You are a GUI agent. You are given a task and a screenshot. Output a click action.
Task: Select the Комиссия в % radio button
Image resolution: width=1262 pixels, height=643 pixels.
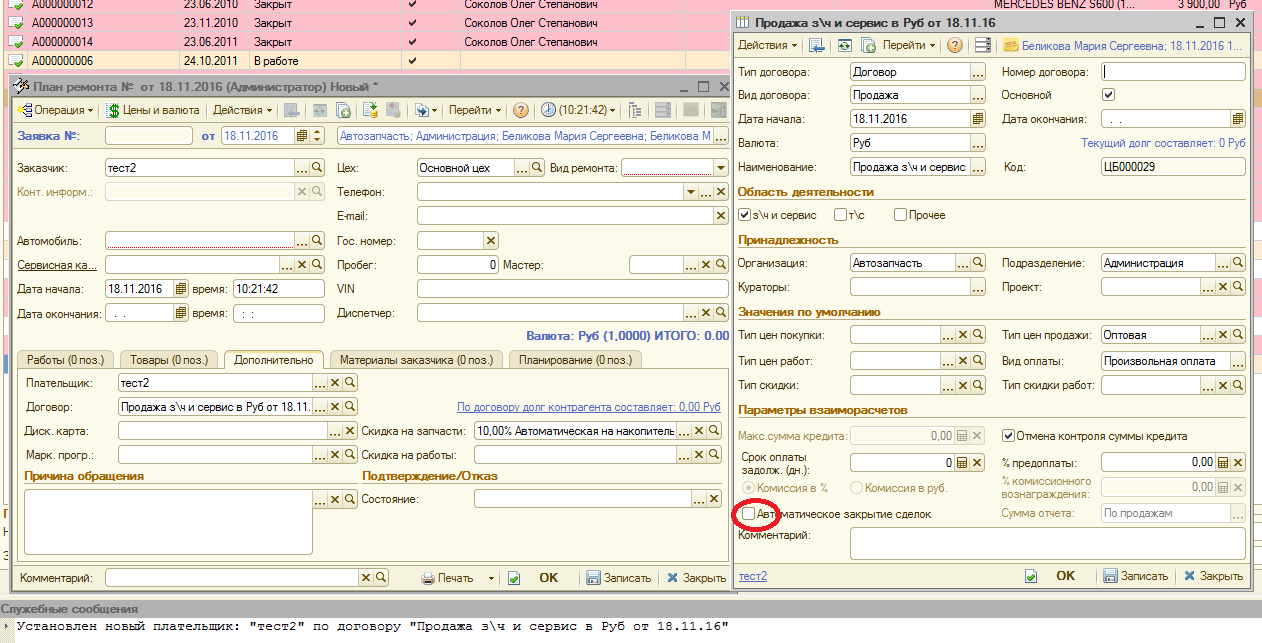click(748, 488)
